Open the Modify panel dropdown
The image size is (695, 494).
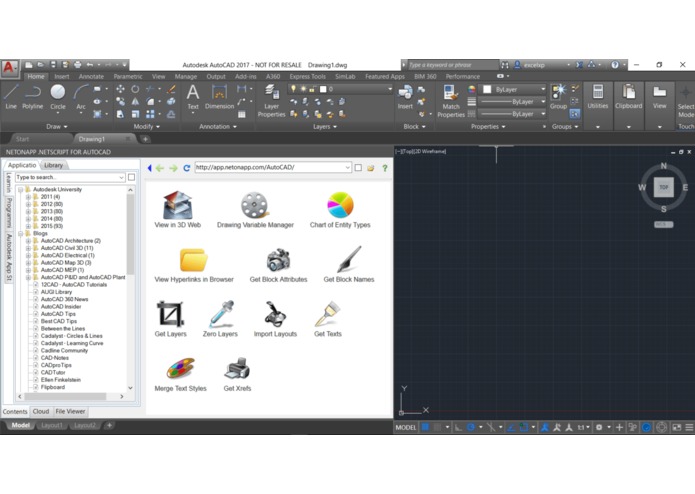[x=147, y=127]
